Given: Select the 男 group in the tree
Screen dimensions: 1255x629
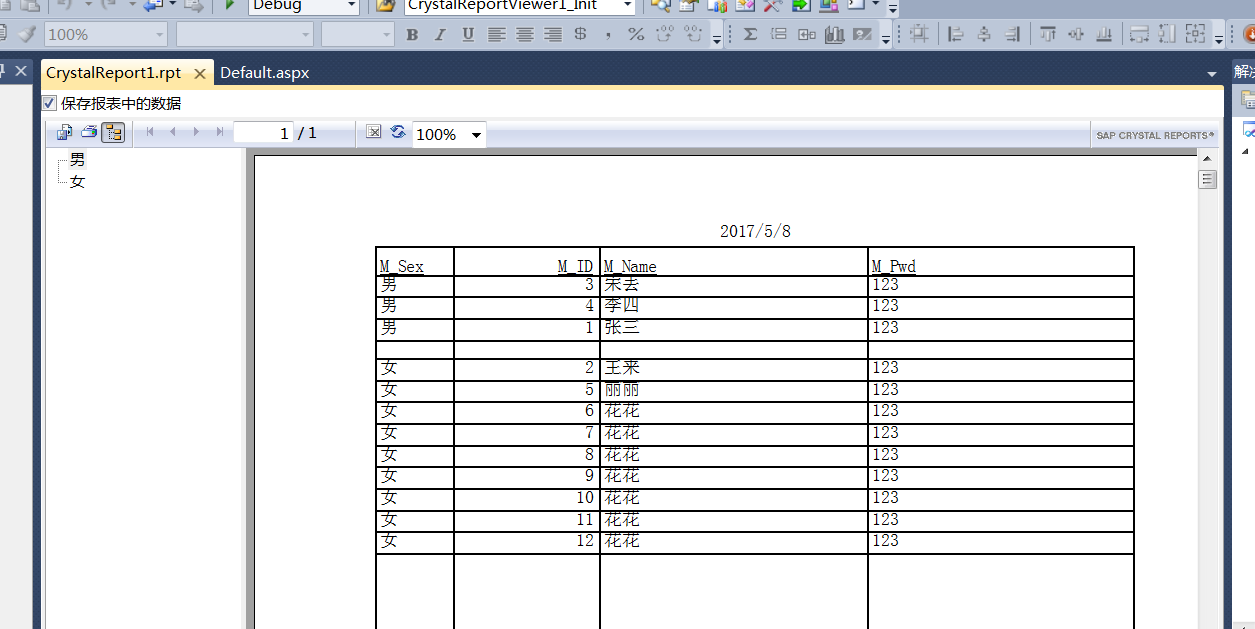Looking at the screenshot, I should (77, 160).
